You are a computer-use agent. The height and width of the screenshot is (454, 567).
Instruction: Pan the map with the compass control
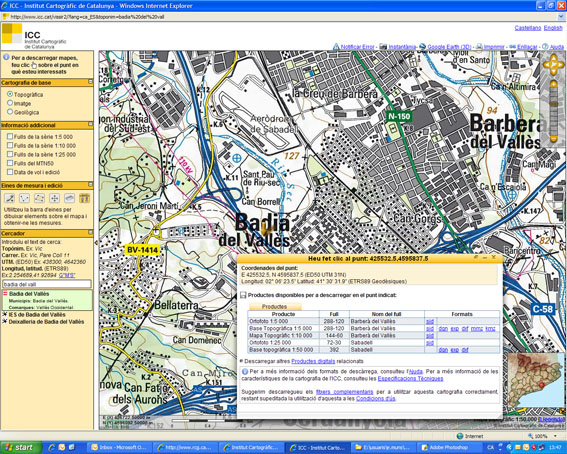[553, 65]
